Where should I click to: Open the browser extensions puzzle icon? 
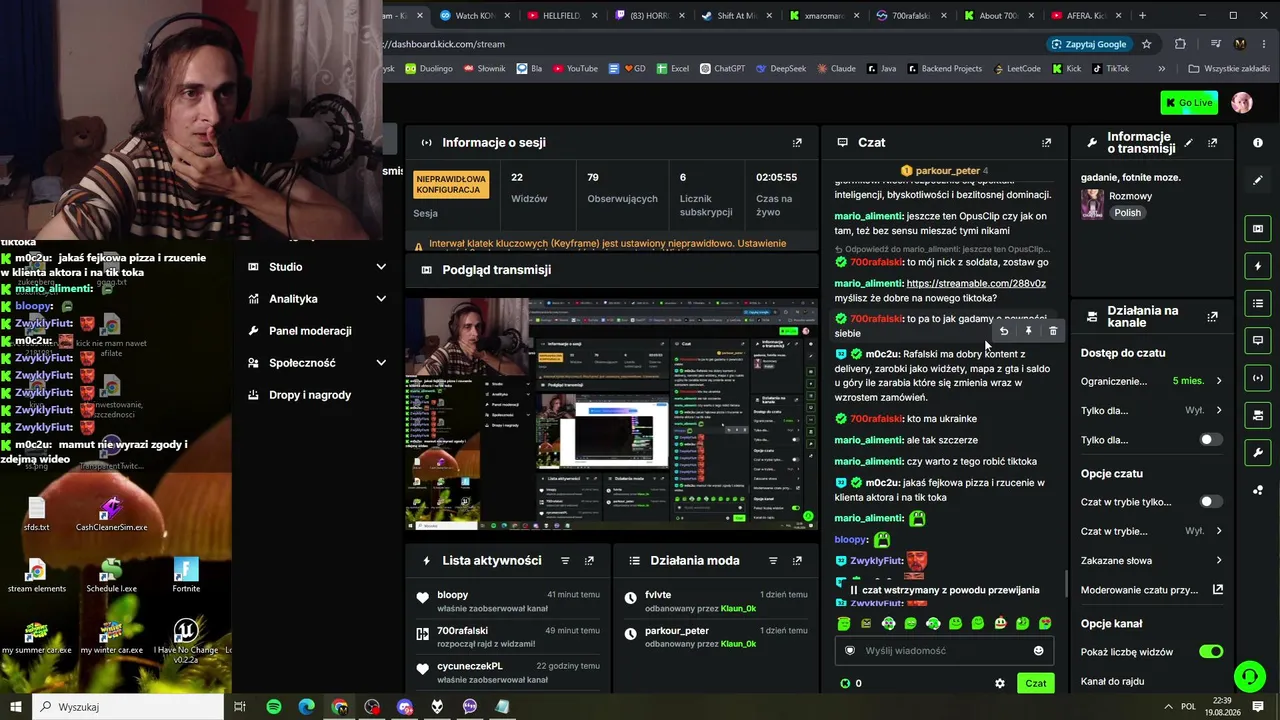[1180, 44]
